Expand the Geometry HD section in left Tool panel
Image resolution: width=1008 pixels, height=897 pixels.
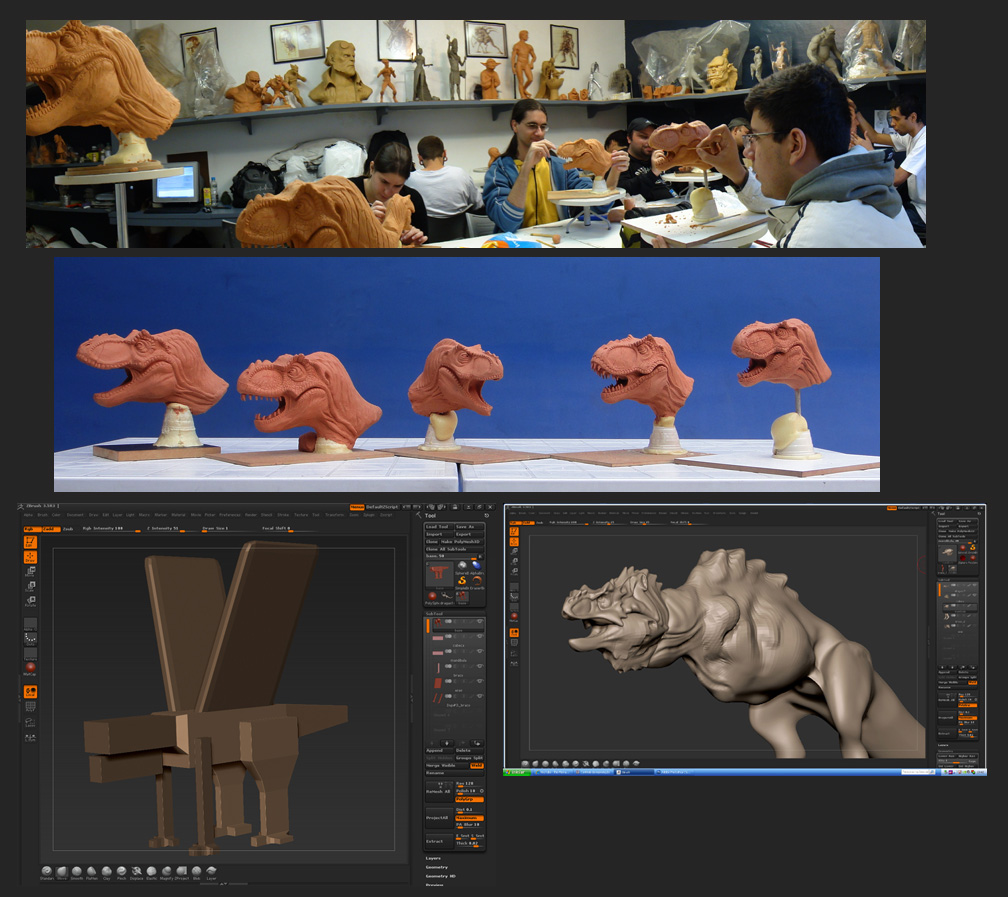(x=440, y=876)
